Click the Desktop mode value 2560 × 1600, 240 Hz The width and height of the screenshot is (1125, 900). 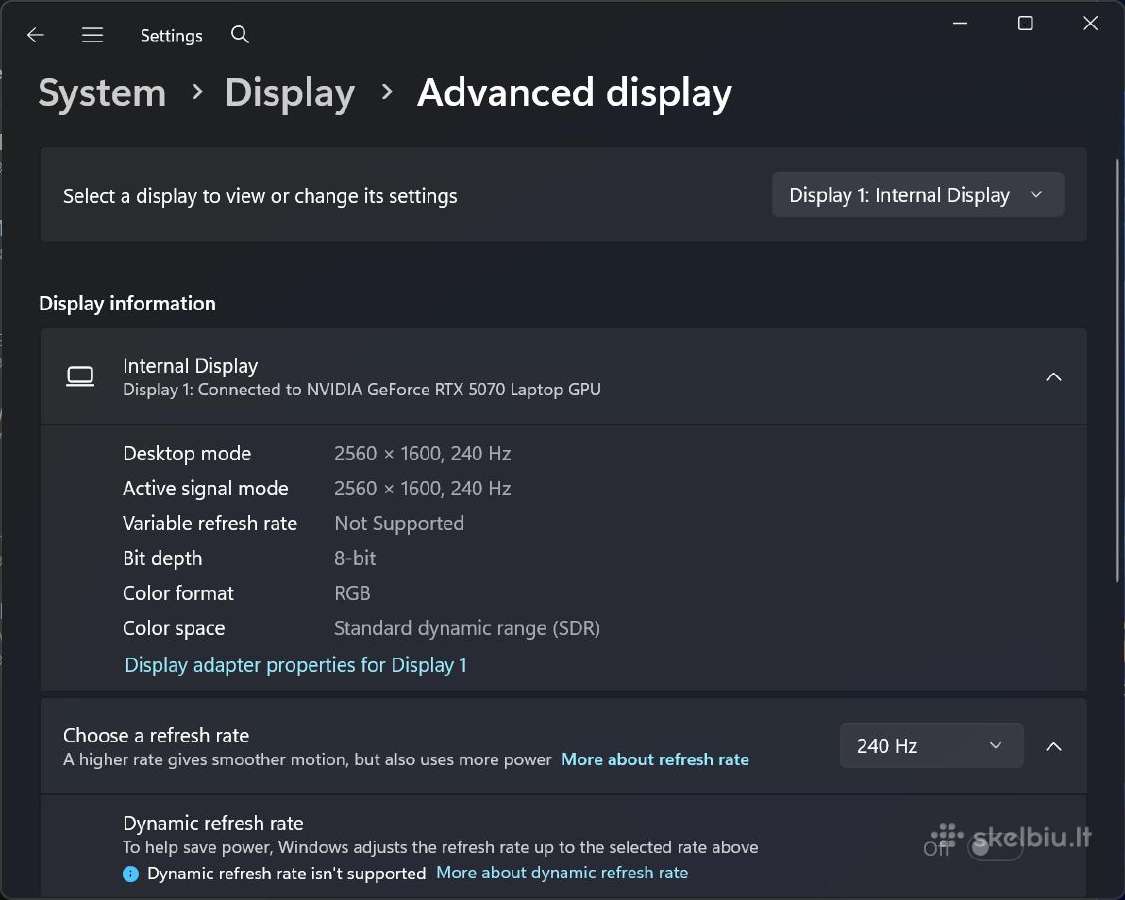tap(422, 454)
